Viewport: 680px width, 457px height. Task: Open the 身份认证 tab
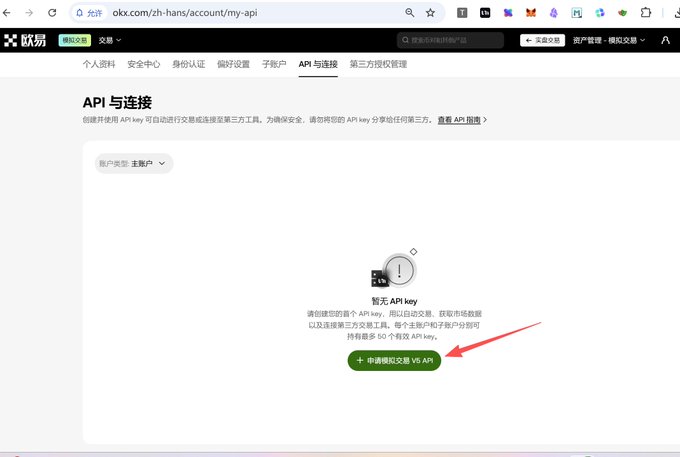[x=189, y=64]
